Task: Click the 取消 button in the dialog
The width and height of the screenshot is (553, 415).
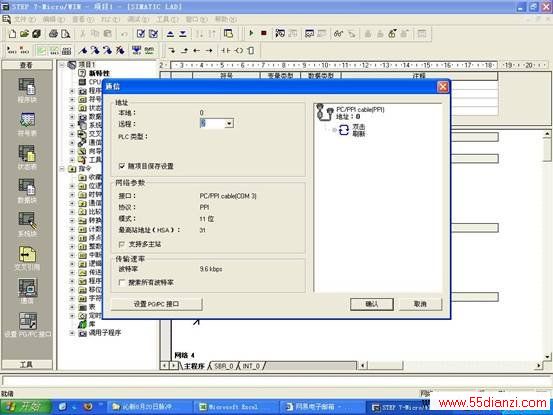Action: point(420,304)
